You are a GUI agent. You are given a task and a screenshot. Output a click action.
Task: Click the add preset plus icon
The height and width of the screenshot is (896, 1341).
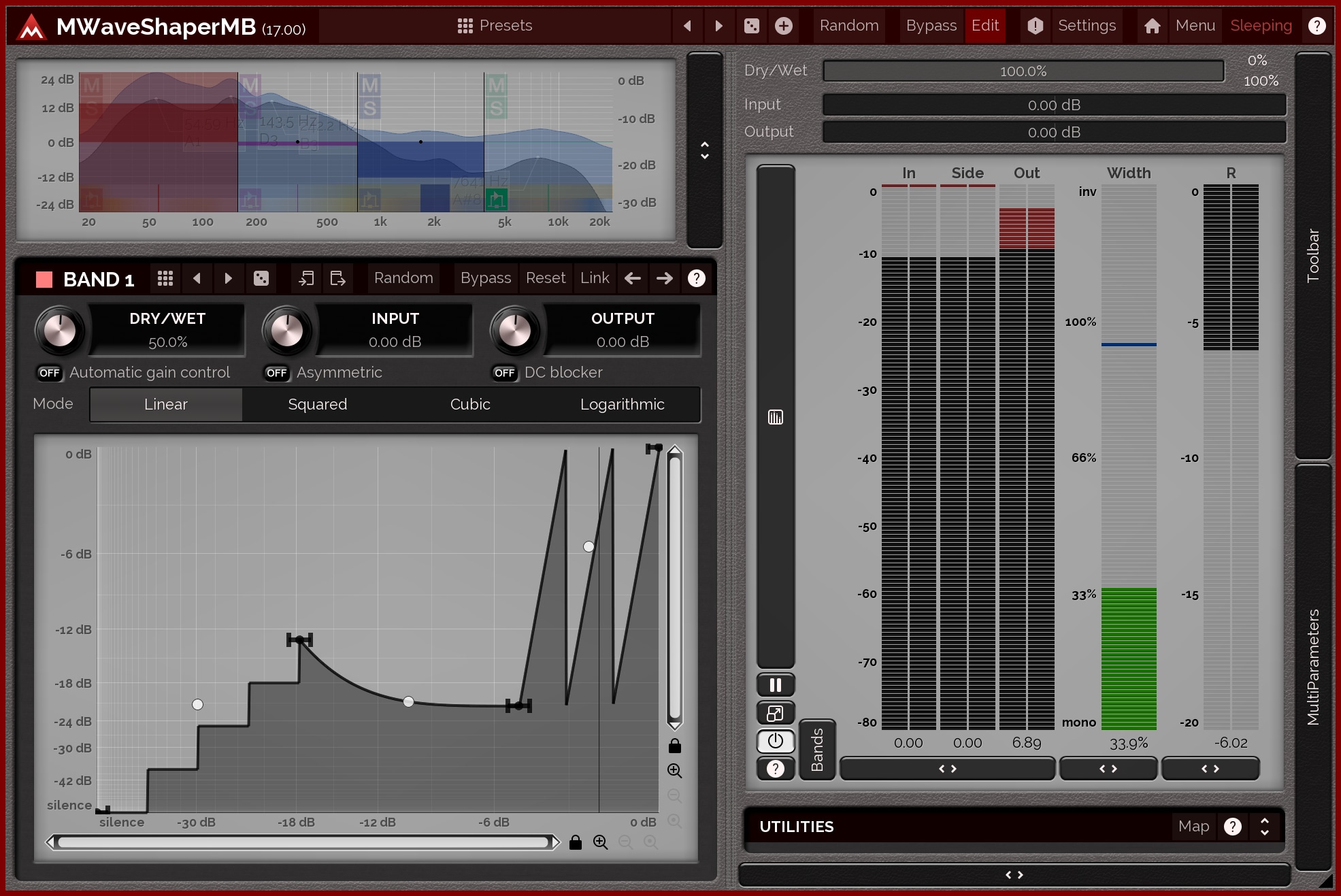click(783, 26)
